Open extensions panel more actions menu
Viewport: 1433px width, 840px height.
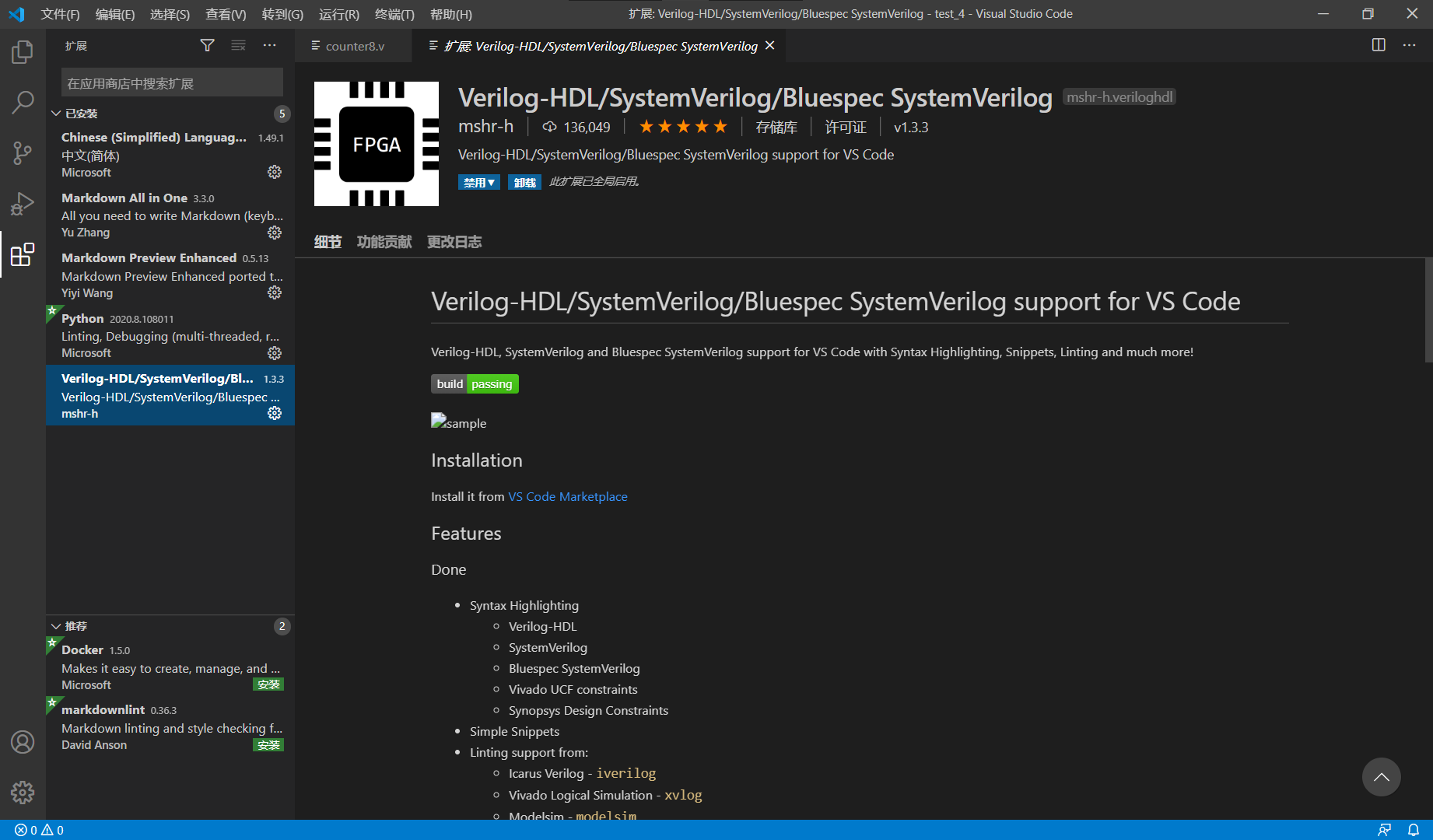(x=269, y=46)
